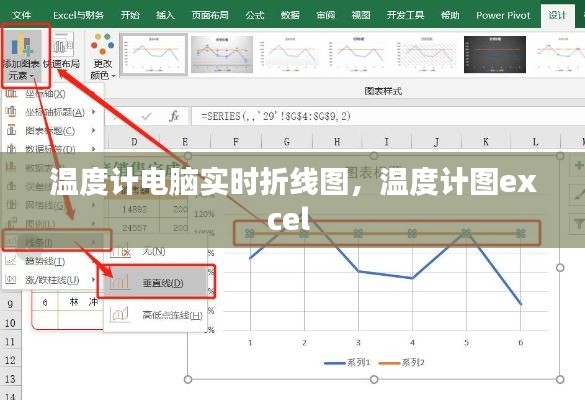Expand the 坐标轴标题(A) submenu arrow
The width and height of the screenshot is (585, 400).
click(x=94, y=112)
